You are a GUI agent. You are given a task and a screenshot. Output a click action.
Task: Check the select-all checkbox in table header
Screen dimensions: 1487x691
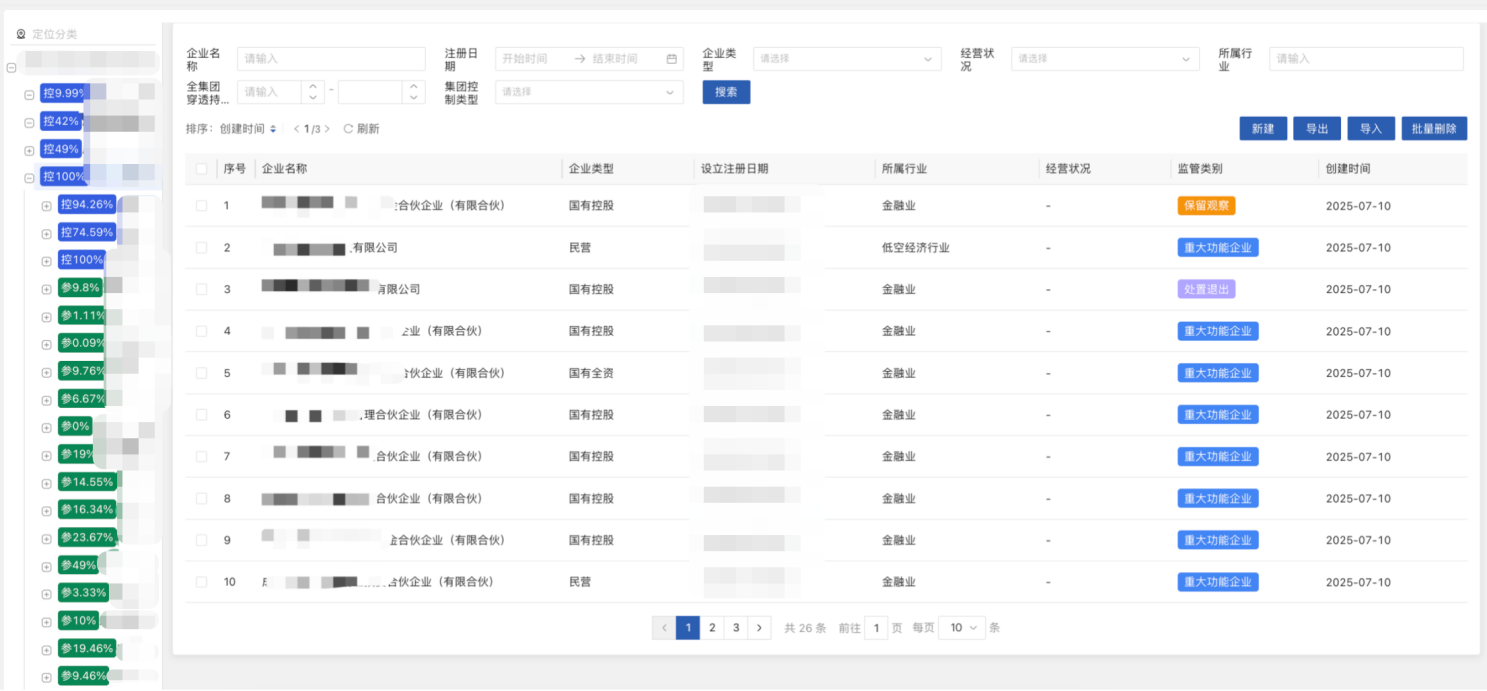coord(201,169)
